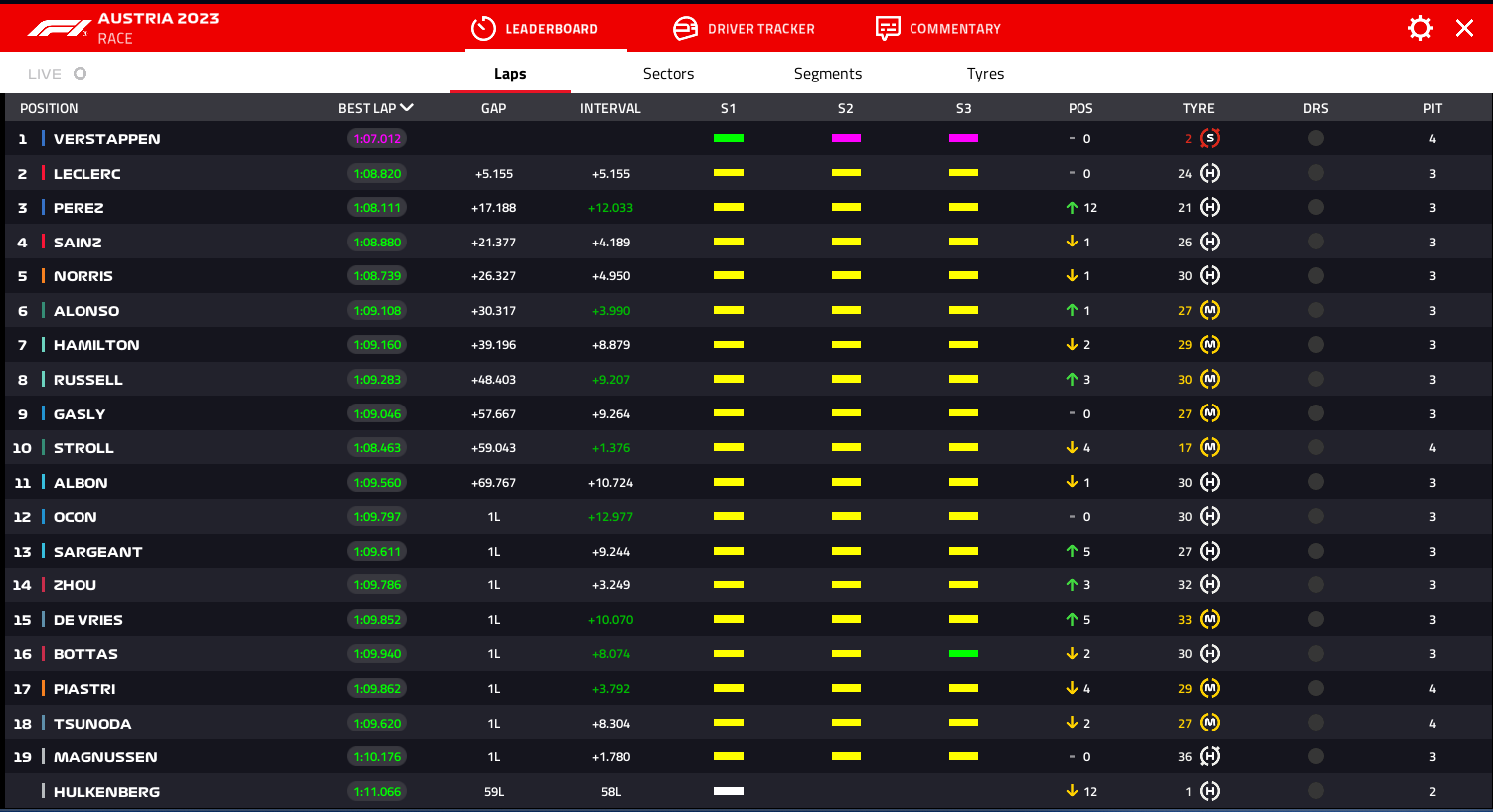Click Sainz's tyre age 26
The width and height of the screenshot is (1493, 812).
point(1185,243)
